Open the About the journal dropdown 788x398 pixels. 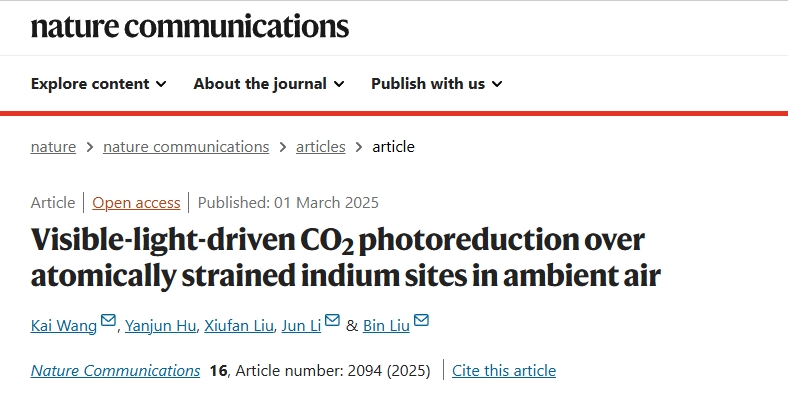pyautogui.click(x=269, y=83)
